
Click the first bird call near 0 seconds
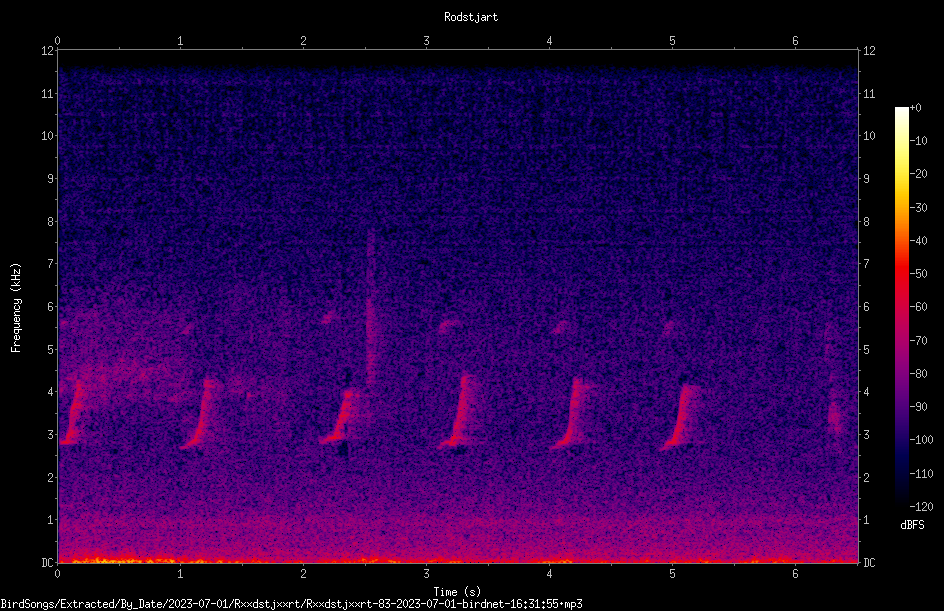(72, 413)
